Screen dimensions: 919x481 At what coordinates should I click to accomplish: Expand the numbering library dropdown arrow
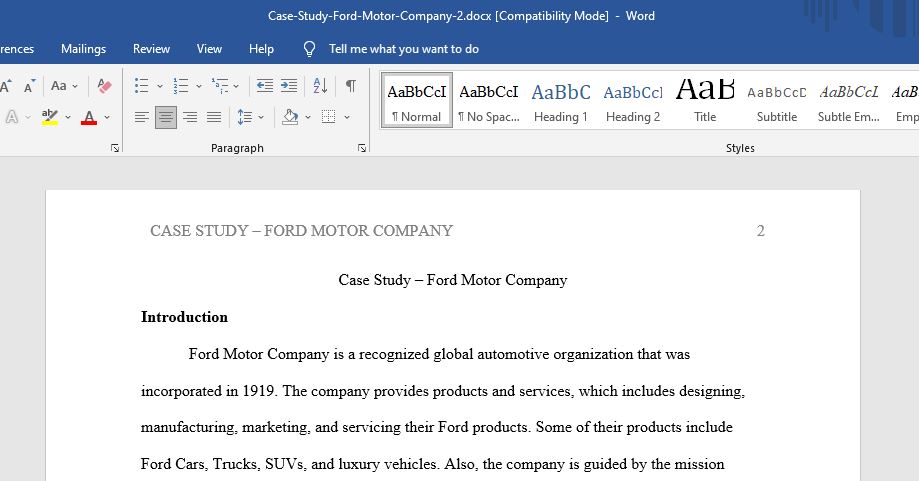pyautogui.click(x=199, y=87)
